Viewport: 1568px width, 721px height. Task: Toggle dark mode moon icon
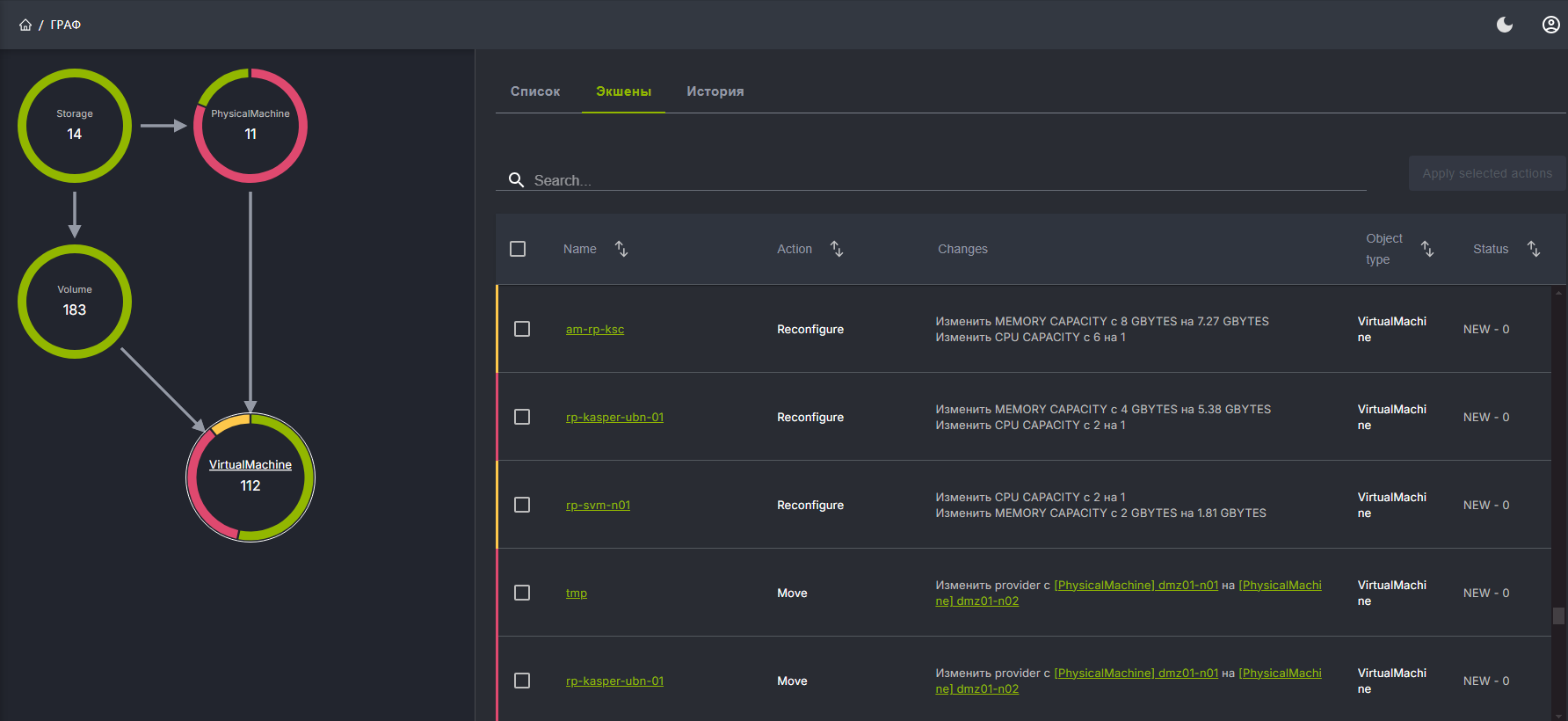pyautogui.click(x=1505, y=25)
